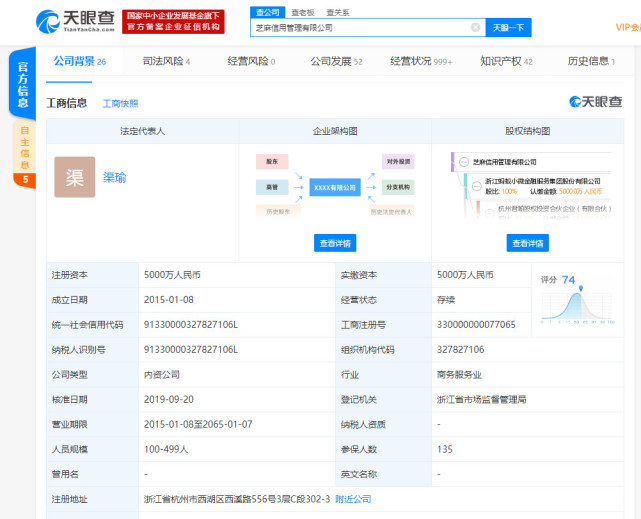Clear the search field with the X icon
The height and width of the screenshot is (519, 641).
pos(475,27)
